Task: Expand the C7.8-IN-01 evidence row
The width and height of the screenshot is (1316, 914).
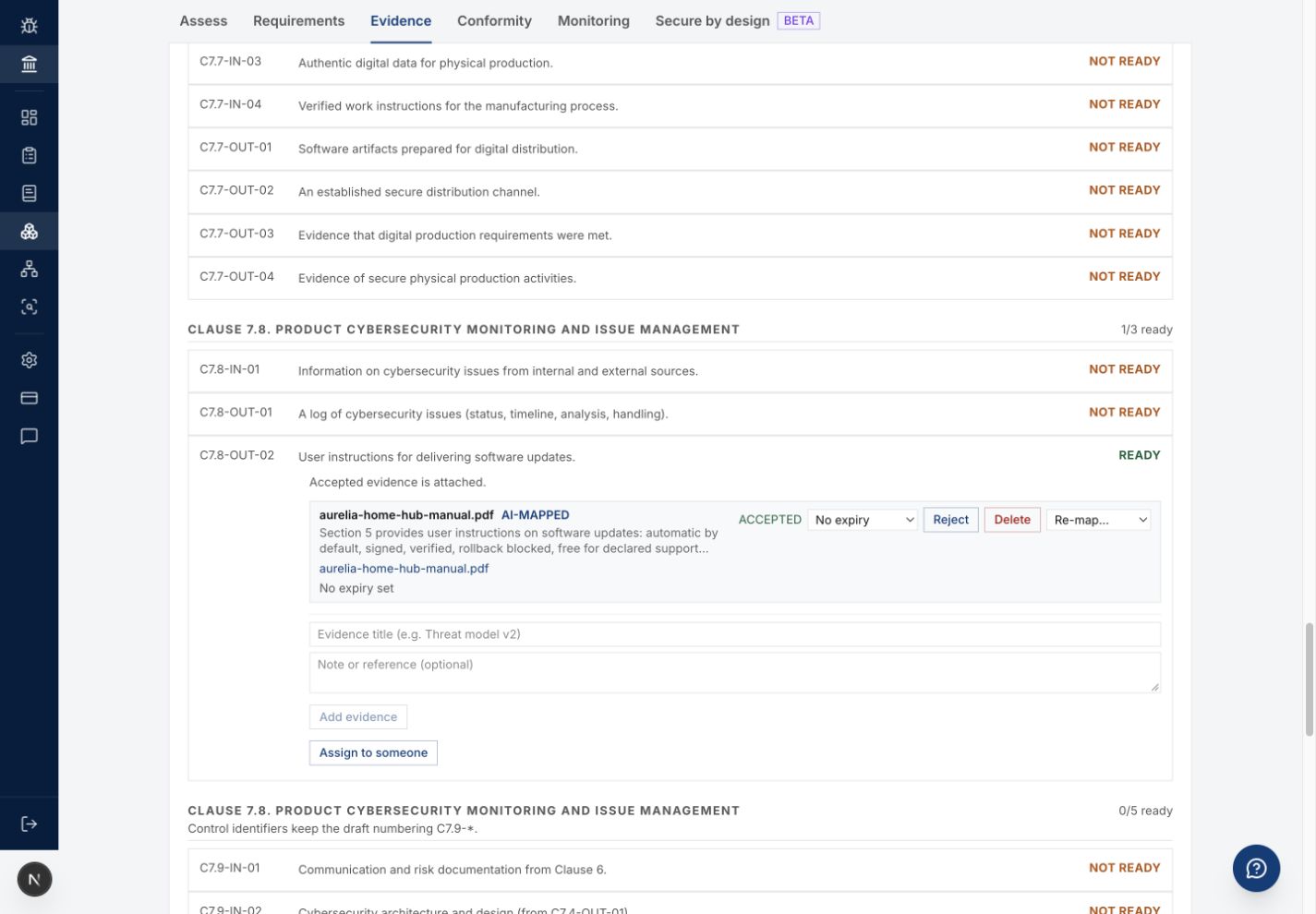Action: pyautogui.click(x=680, y=370)
